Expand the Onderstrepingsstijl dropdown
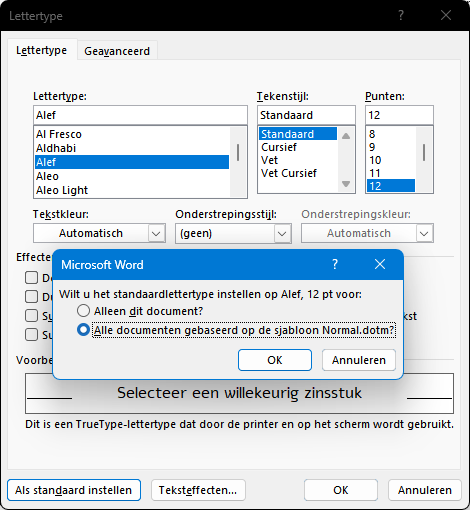 tap(233, 233)
